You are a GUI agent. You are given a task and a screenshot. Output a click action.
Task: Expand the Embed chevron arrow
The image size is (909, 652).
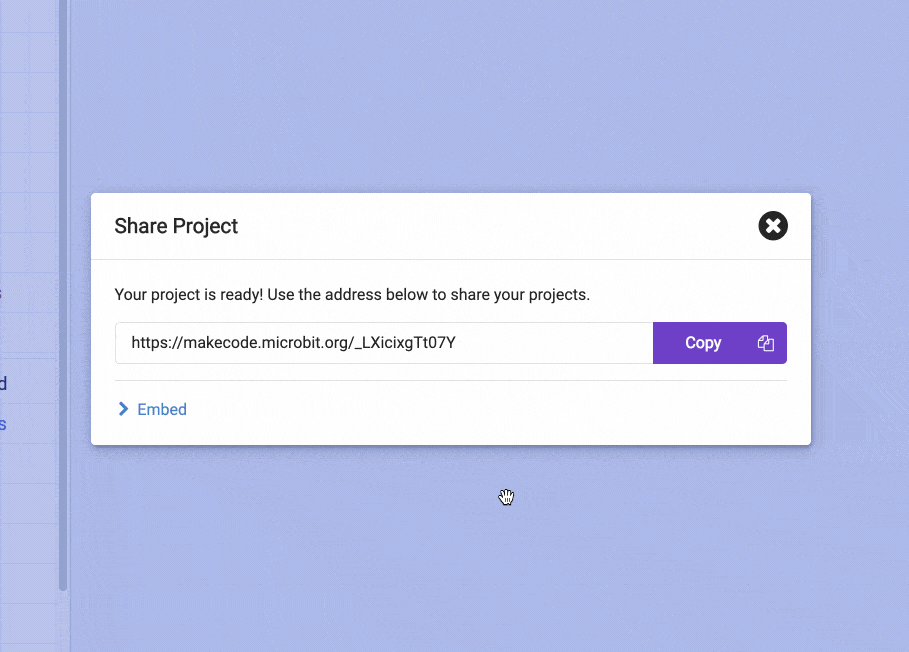(x=123, y=409)
